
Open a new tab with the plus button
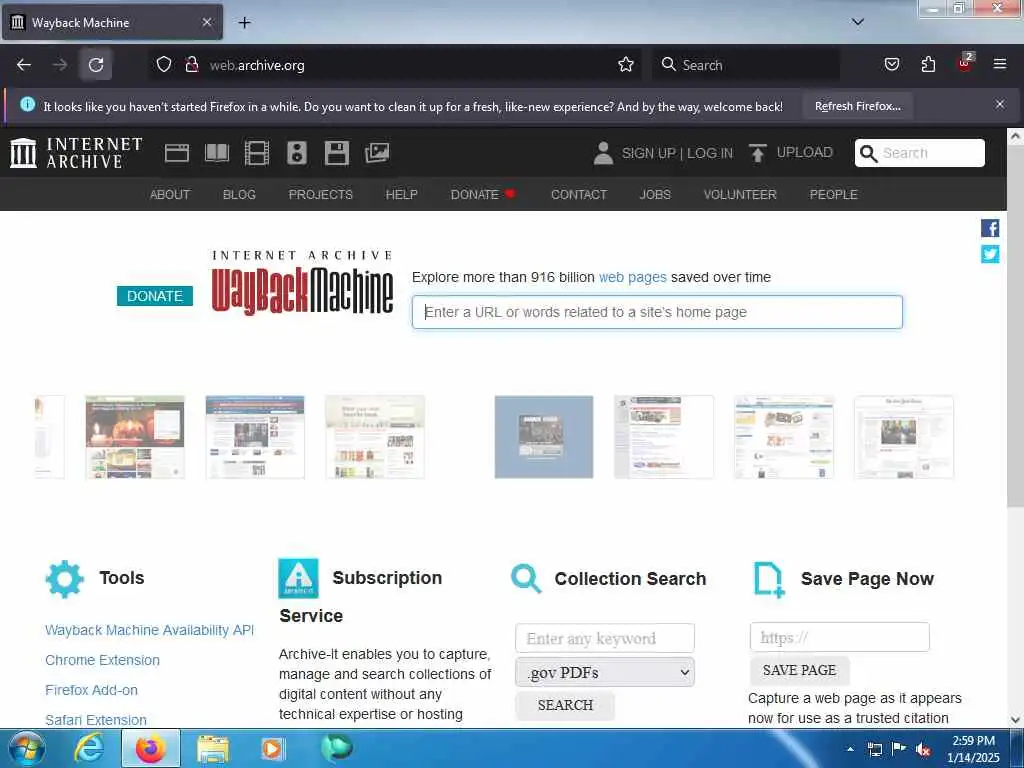(244, 23)
